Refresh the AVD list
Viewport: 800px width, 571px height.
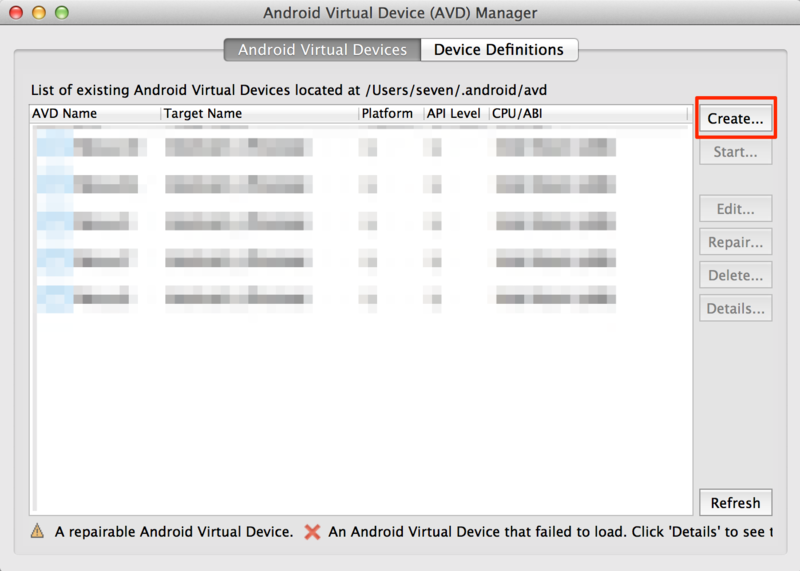pos(735,503)
